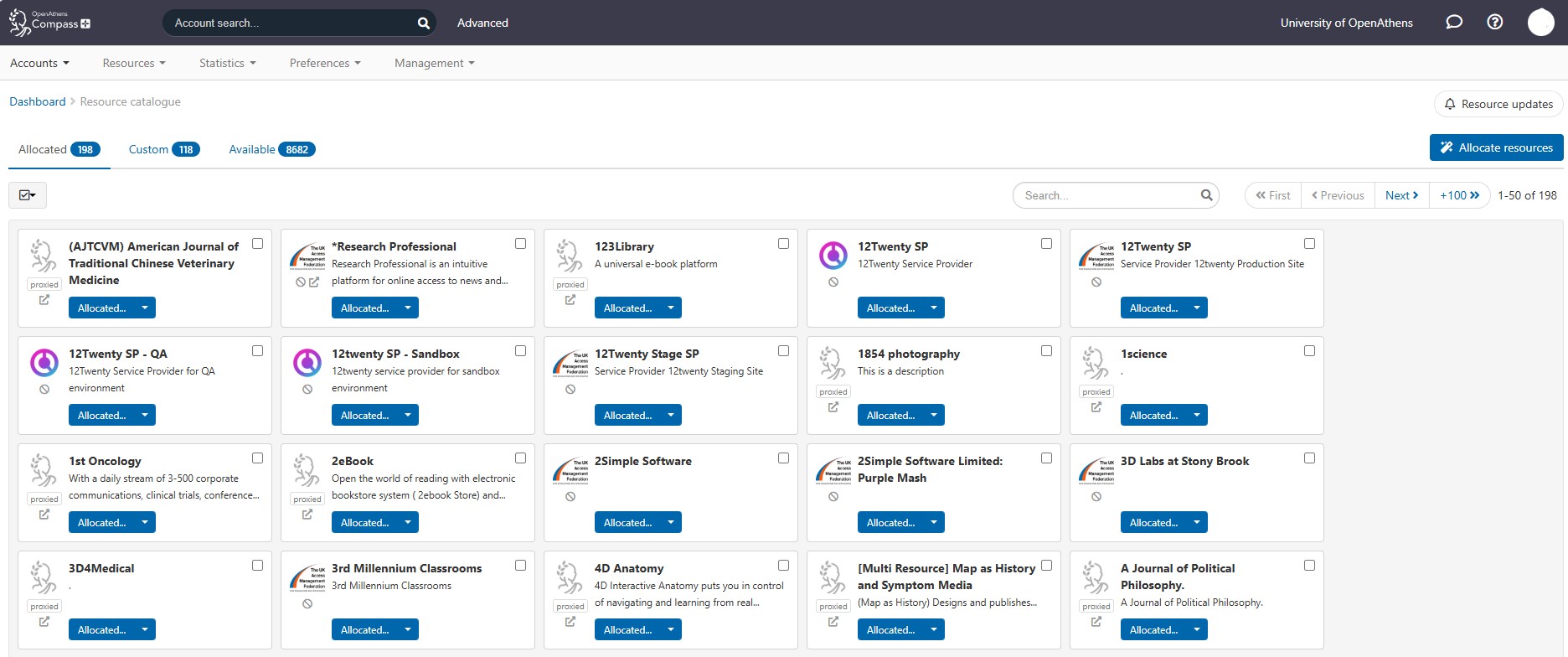Open the chat speech bubble icon
The image size is (1568, 657).
pyautogui.click(x=1454, y=23)
